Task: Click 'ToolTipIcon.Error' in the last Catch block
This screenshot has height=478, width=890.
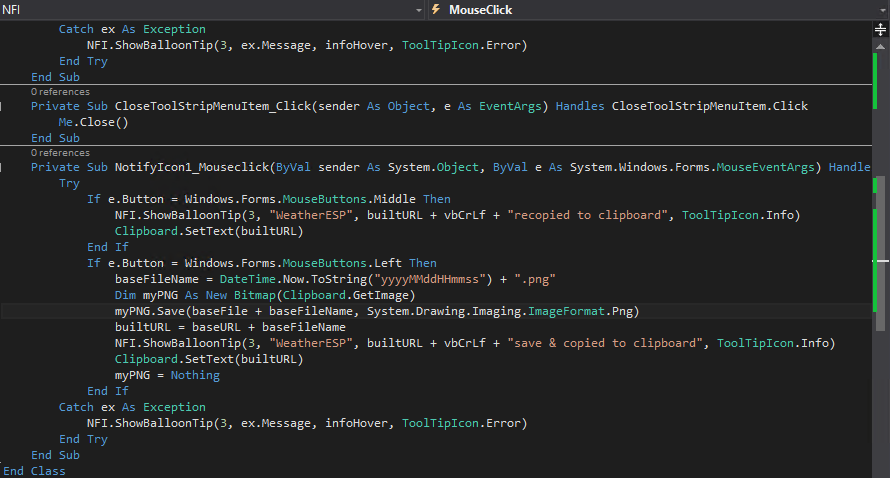Action: tap(461, 424)
